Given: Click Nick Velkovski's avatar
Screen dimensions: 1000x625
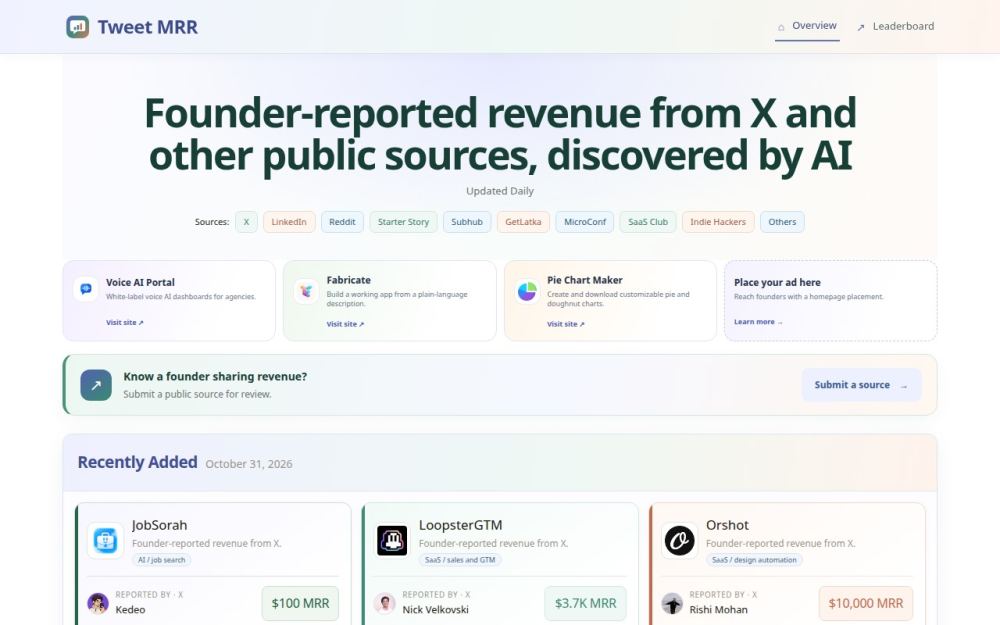Looking at the screenshot, I should pos(385,603).
